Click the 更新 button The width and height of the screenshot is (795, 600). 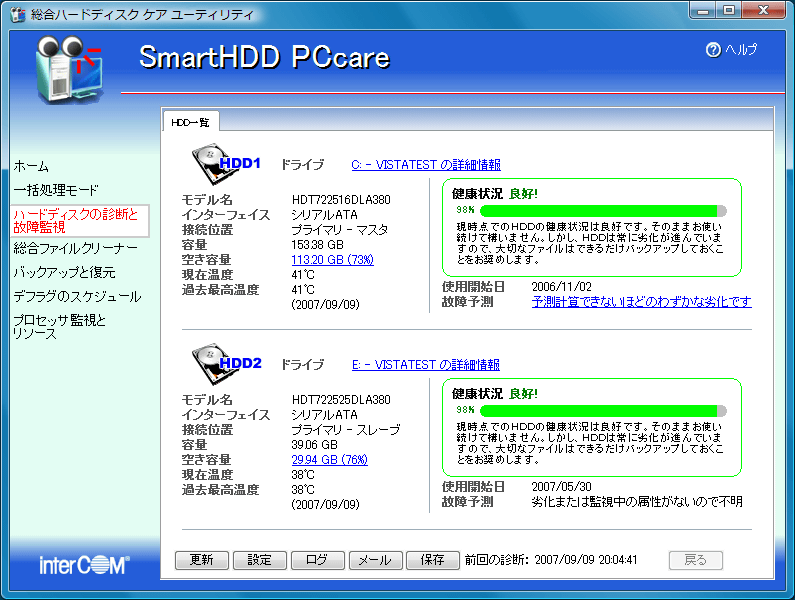(202, 560)
